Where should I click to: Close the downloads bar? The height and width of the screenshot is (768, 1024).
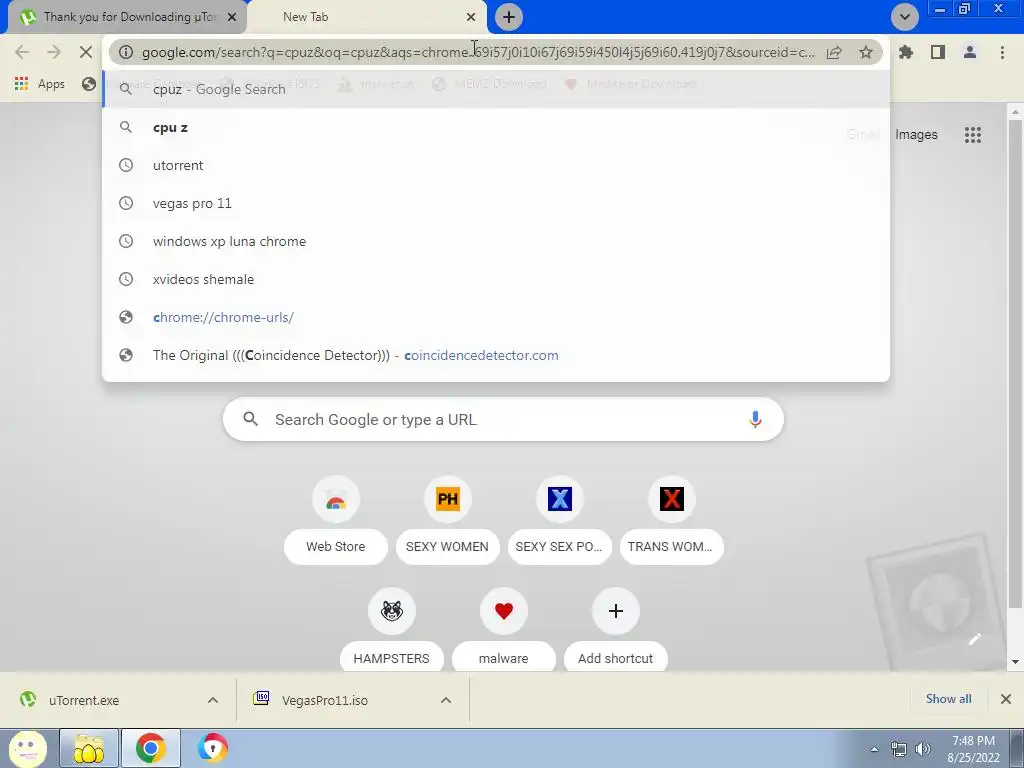1006,699
